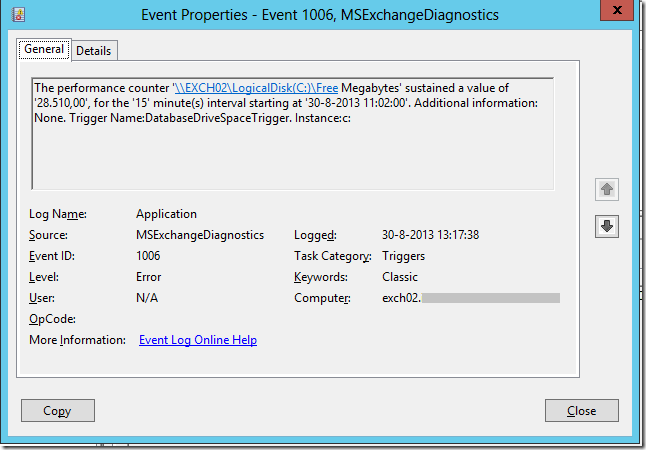Select the User value 'N/A'
The height and width of the screenshot is (450, 646).
coord(147,298)
